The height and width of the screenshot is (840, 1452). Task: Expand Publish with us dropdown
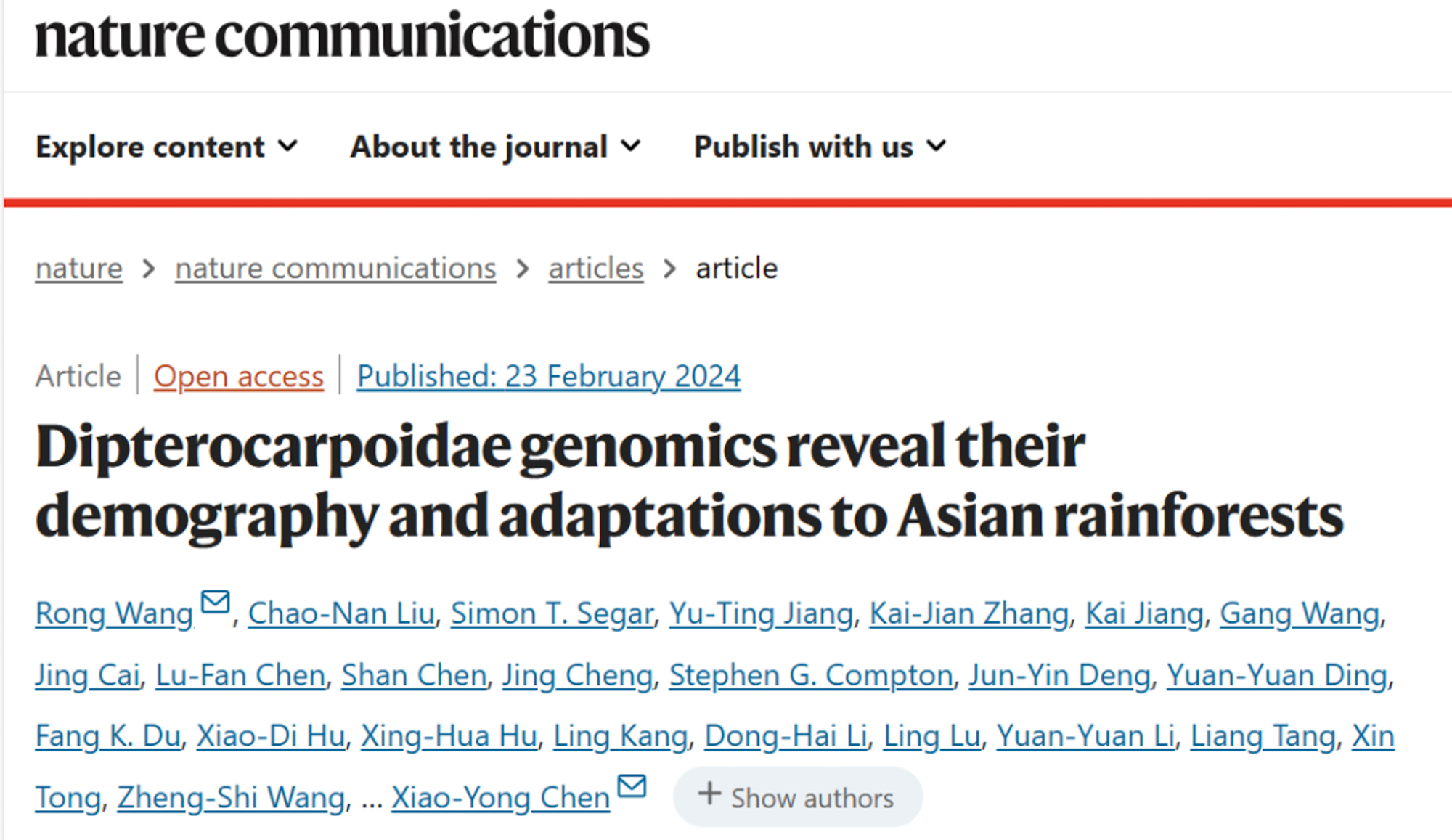tap(820, 147)
